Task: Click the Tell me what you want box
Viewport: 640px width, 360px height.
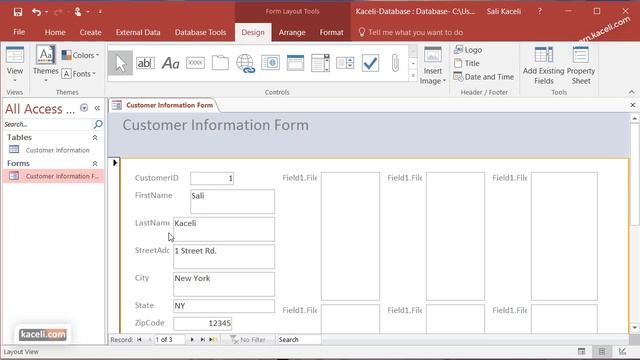Action: click(411, 32)
